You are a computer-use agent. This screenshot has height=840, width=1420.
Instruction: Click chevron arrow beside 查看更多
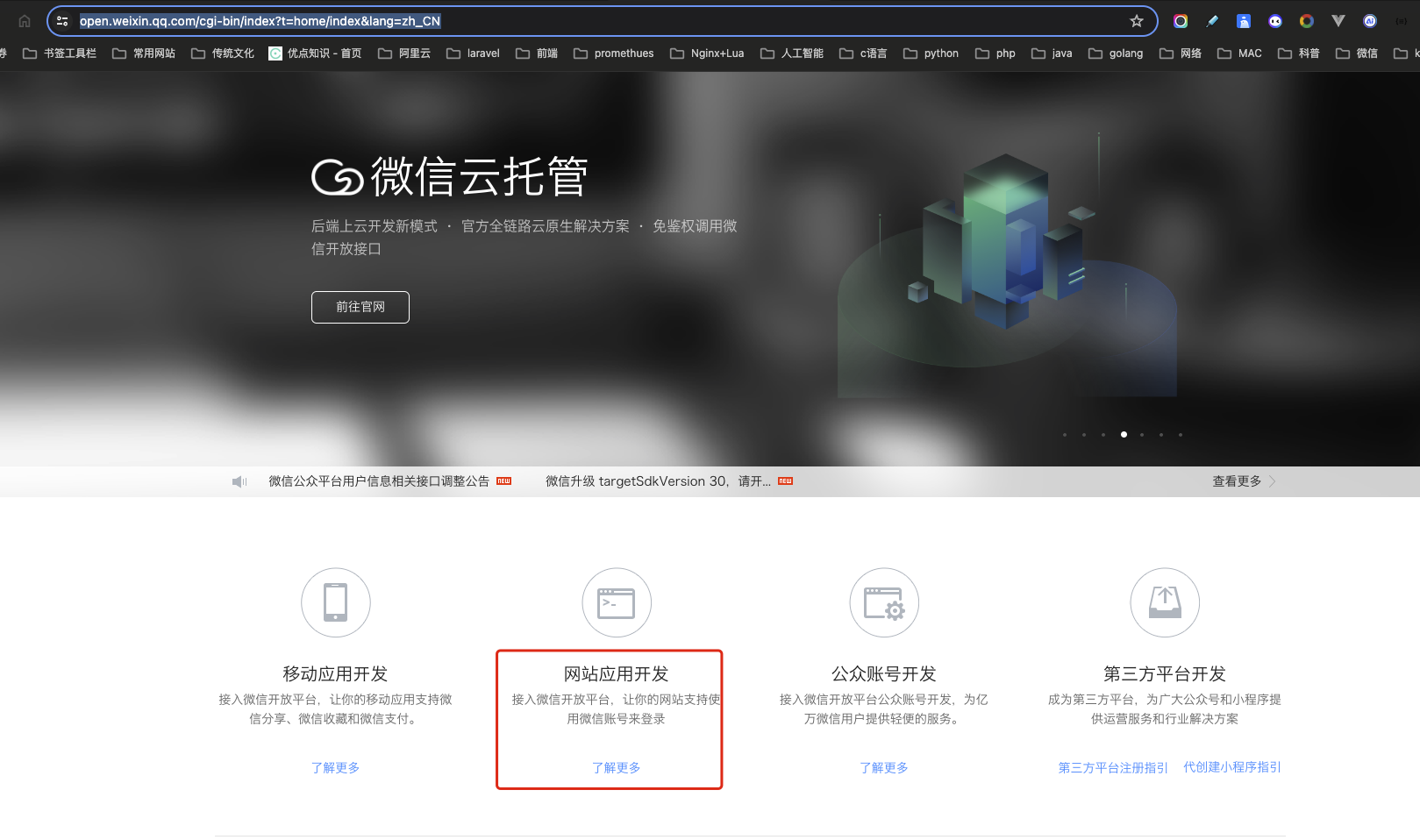coord(1273,481)
